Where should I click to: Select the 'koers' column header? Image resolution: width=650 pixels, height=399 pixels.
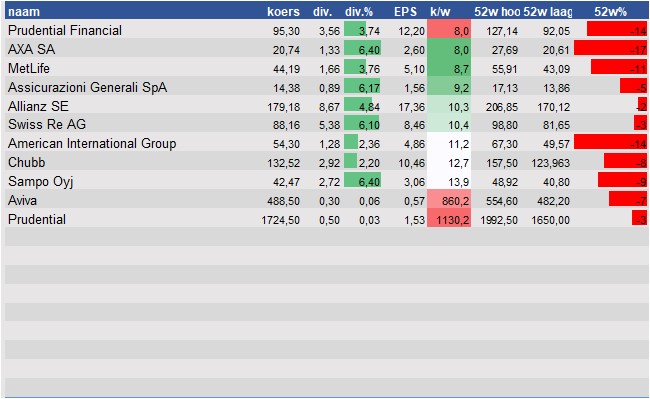[x=283, y=11]
